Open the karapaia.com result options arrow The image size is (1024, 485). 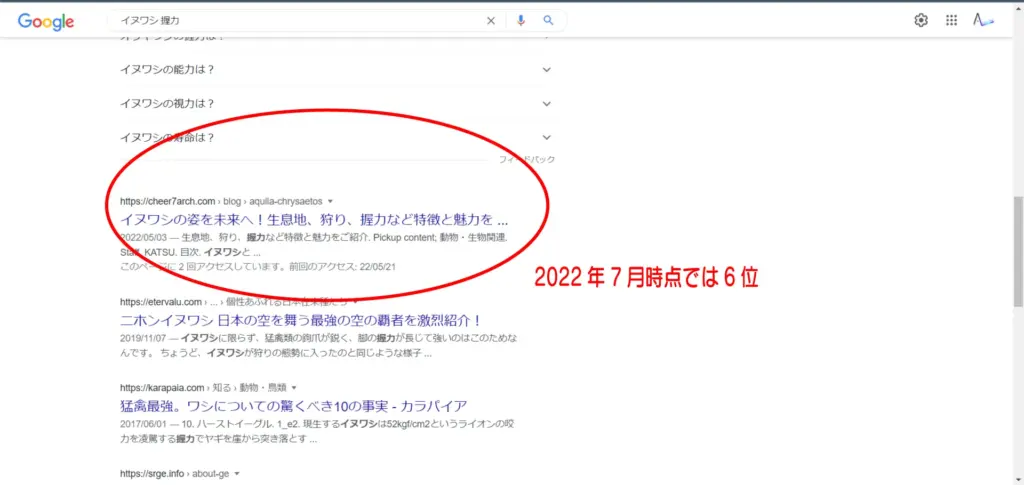[x=294, y=388]
